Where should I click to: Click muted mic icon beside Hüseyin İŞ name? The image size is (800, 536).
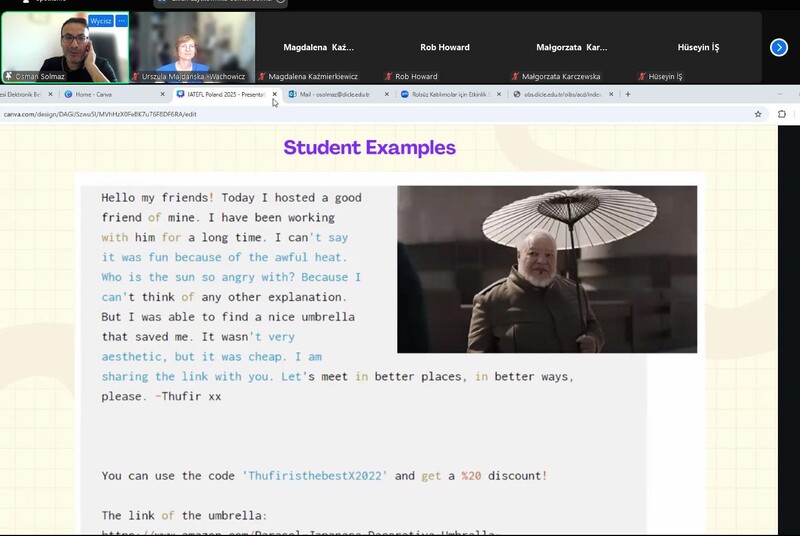(x=642, y=76)
